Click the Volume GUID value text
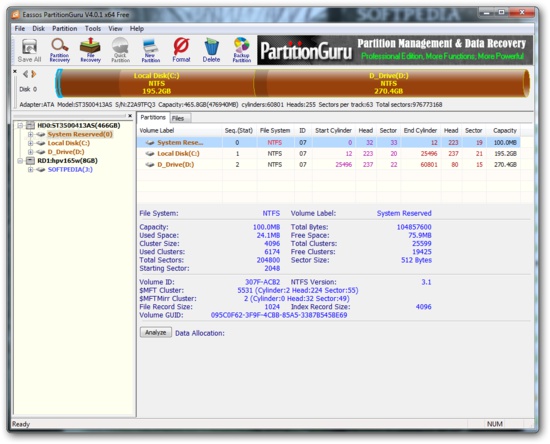Viewport: 550px width, 444px height. pyautogui.click(x=279, y=315)
